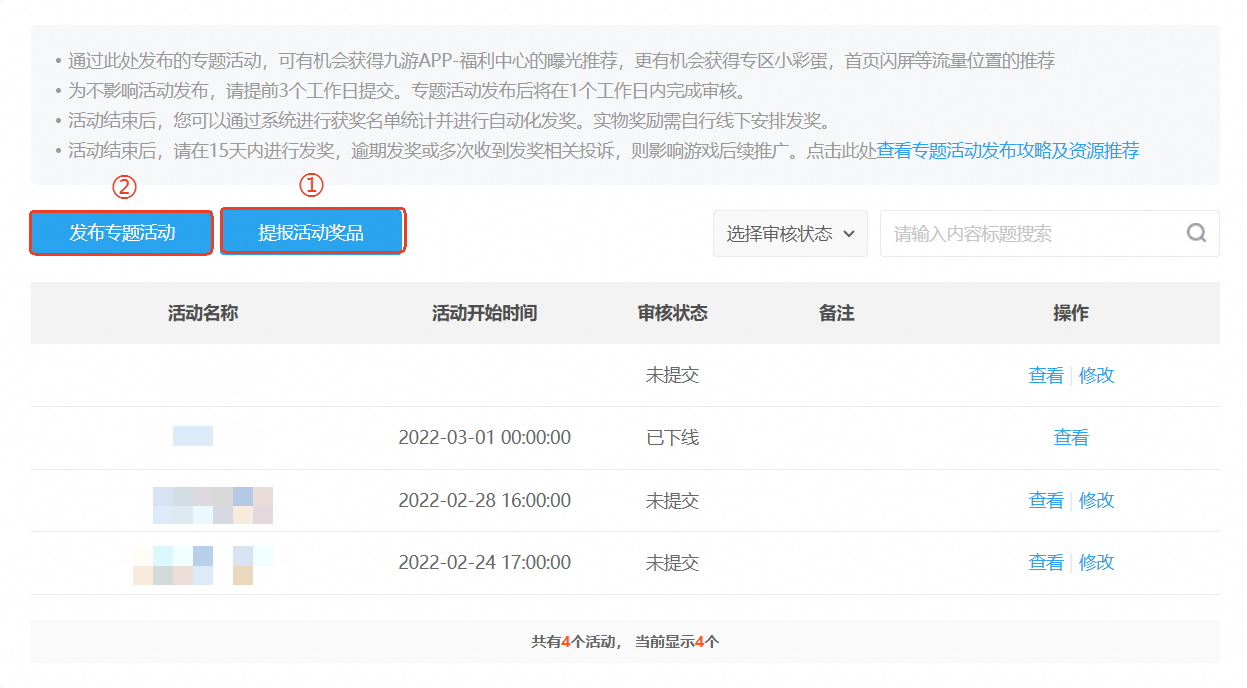
Task: Click 查看 for the activity without start time
Action: point(1046,375)
